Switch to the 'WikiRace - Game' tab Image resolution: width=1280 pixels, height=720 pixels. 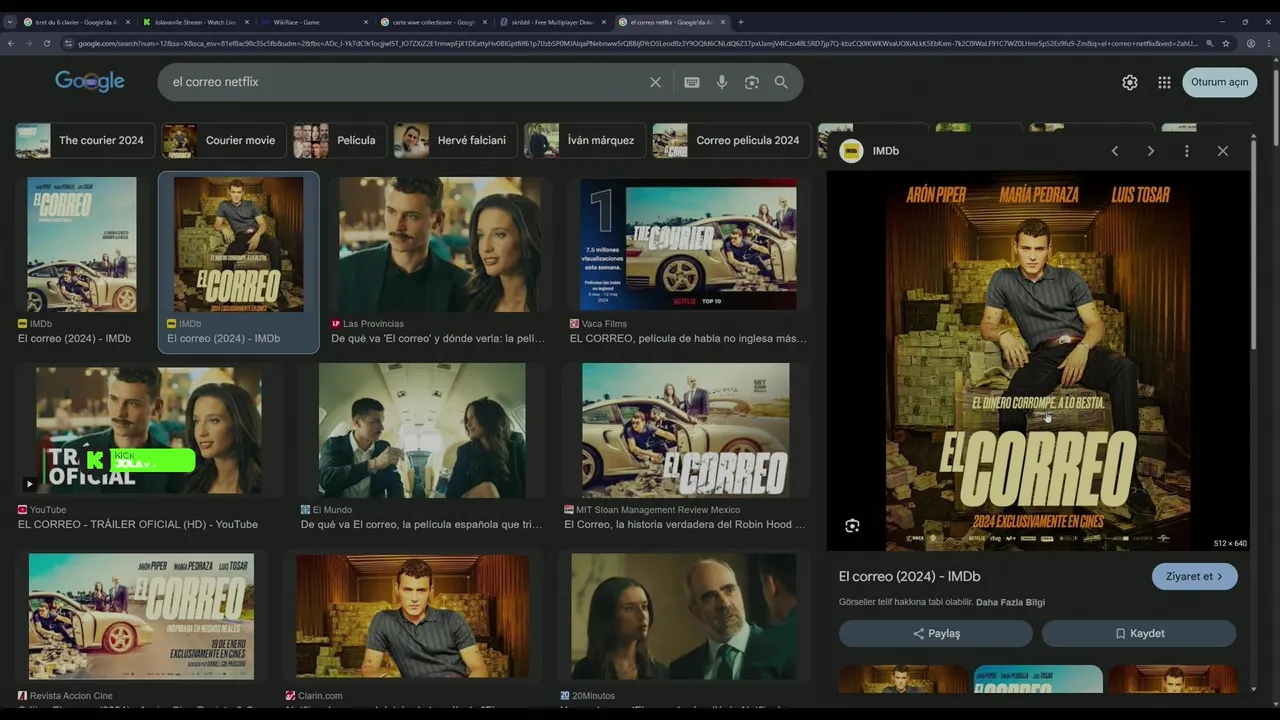pyautogui.click(x=314, y=22)
